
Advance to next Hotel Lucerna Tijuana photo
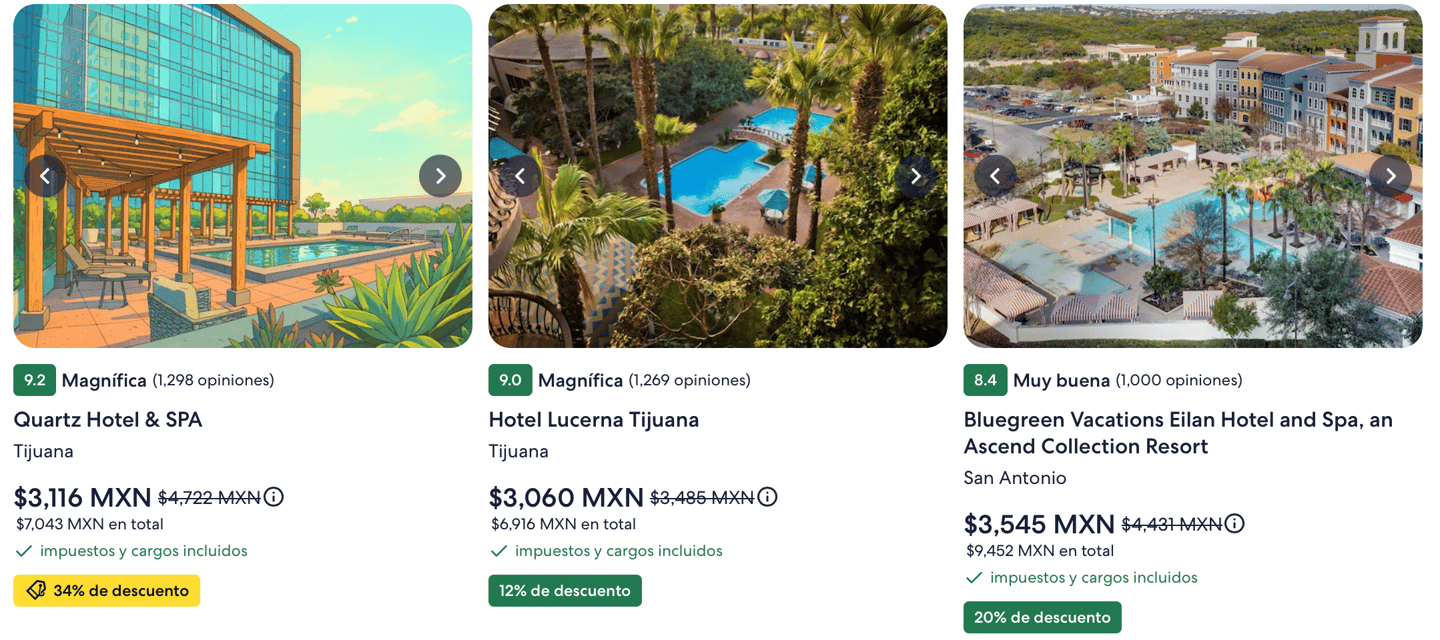click(915, 176)
